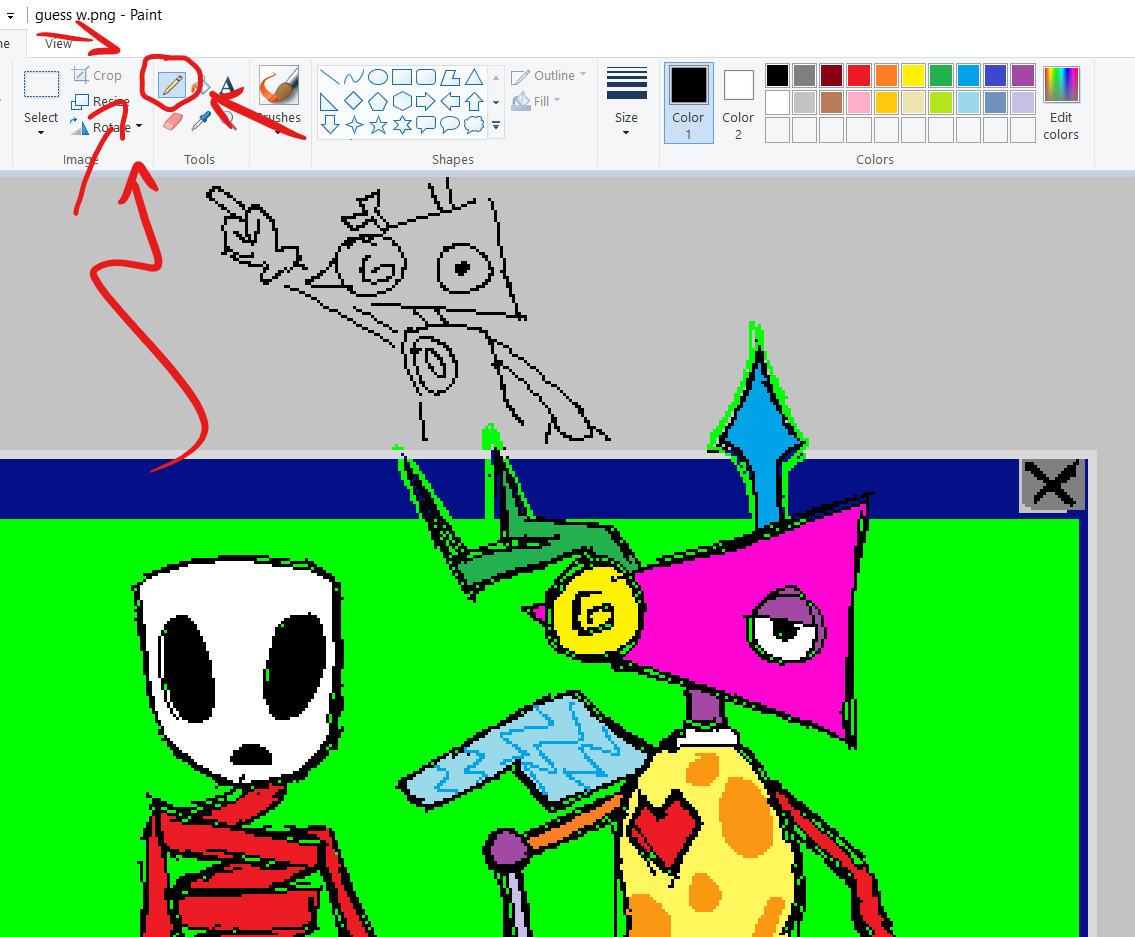Select the Color picker eyedropper tool

[201, 121]
